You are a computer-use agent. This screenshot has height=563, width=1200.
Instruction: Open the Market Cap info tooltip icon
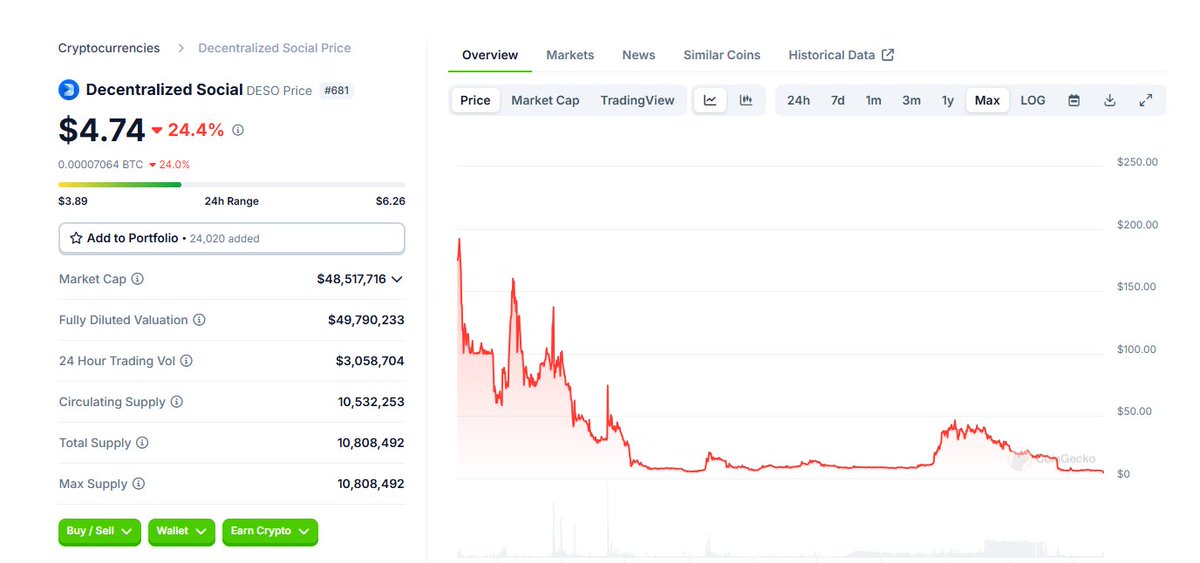coord(138,279)
